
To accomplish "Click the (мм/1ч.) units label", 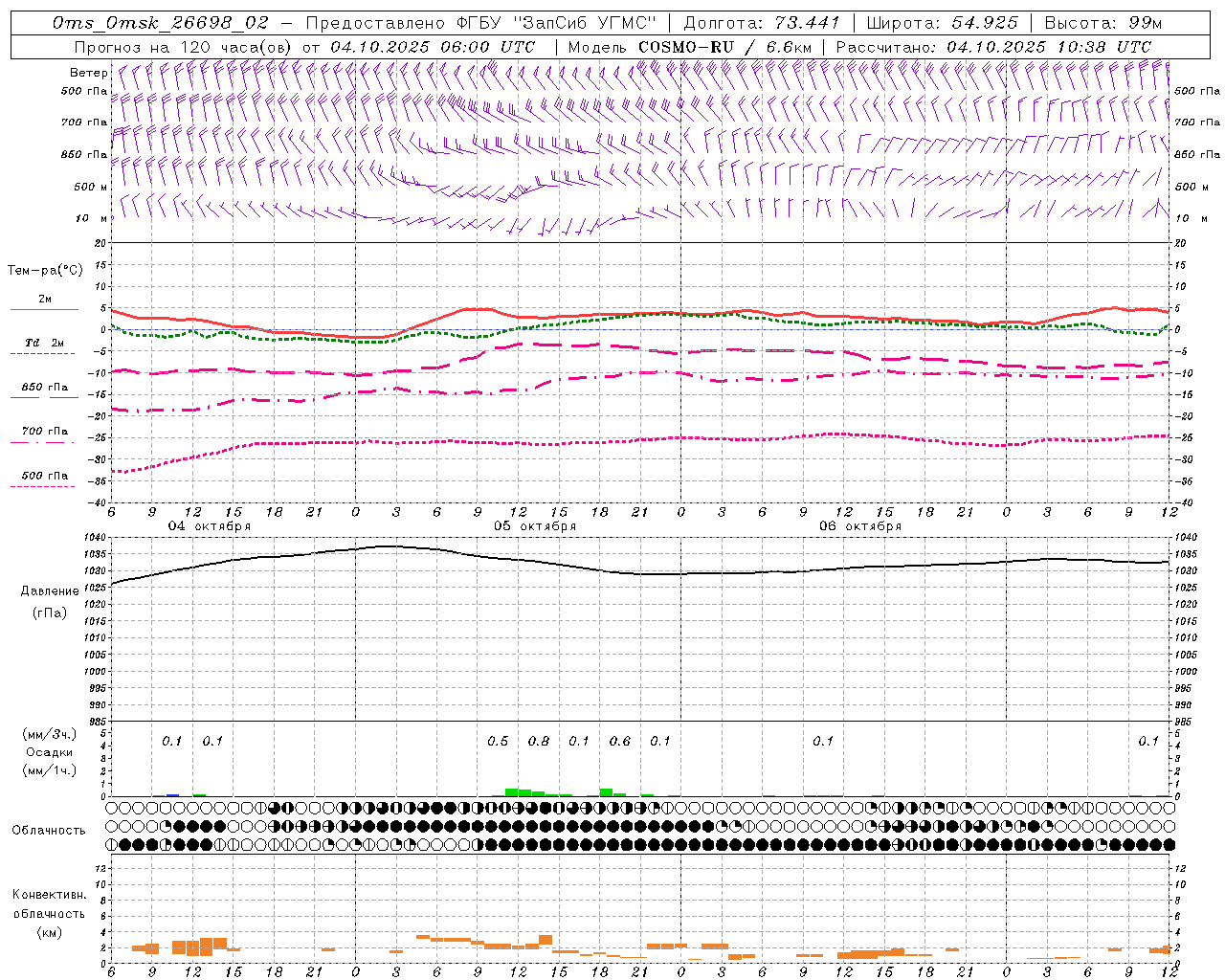I will click(x=50, y=770).
